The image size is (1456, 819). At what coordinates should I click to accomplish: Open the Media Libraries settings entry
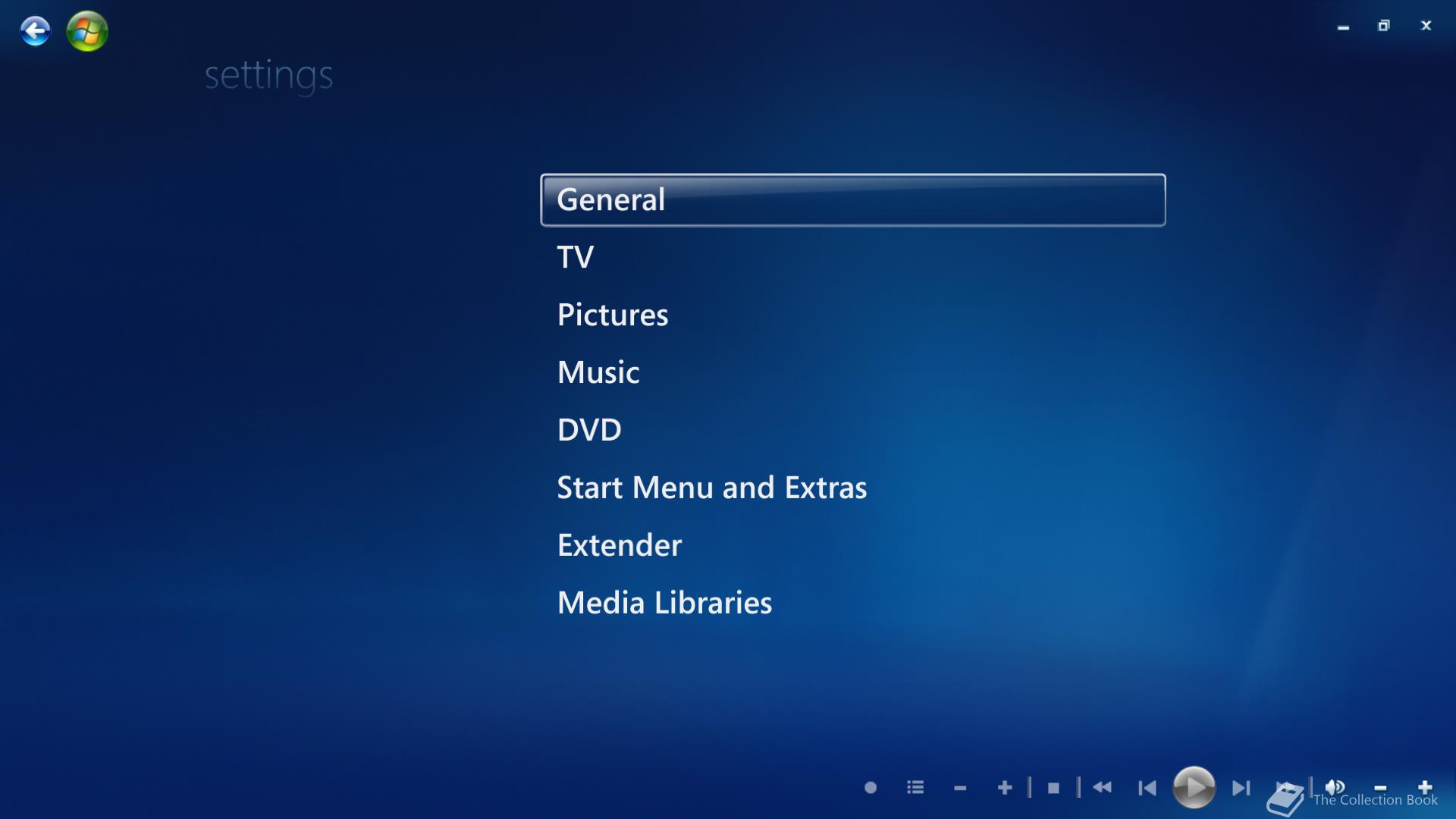664,603
